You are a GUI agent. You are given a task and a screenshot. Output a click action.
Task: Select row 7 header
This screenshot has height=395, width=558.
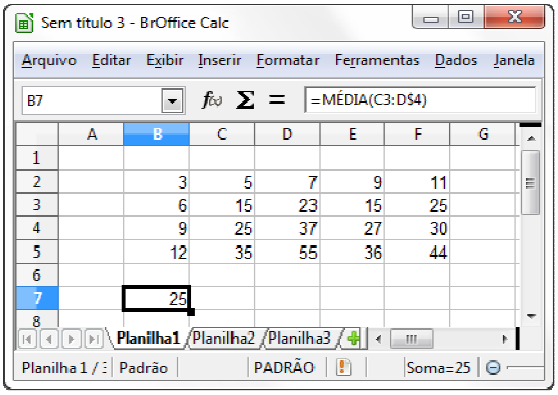pos(37,298)
